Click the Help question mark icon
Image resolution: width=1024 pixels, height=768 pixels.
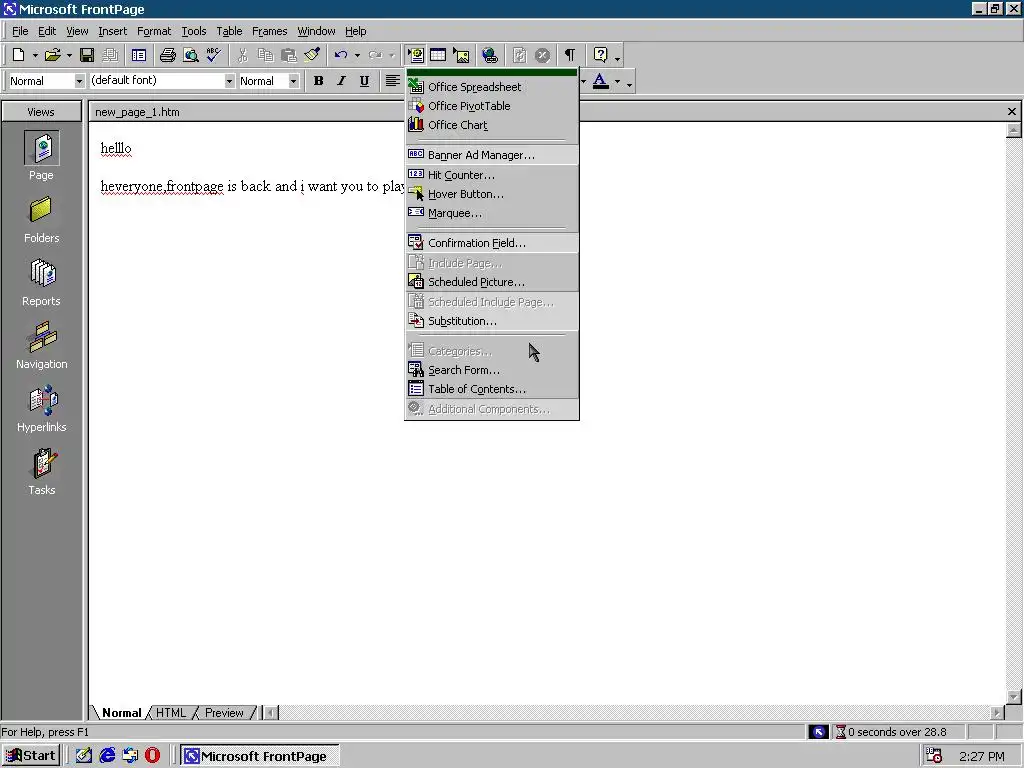pyautogui.click(x=601, y=56)
